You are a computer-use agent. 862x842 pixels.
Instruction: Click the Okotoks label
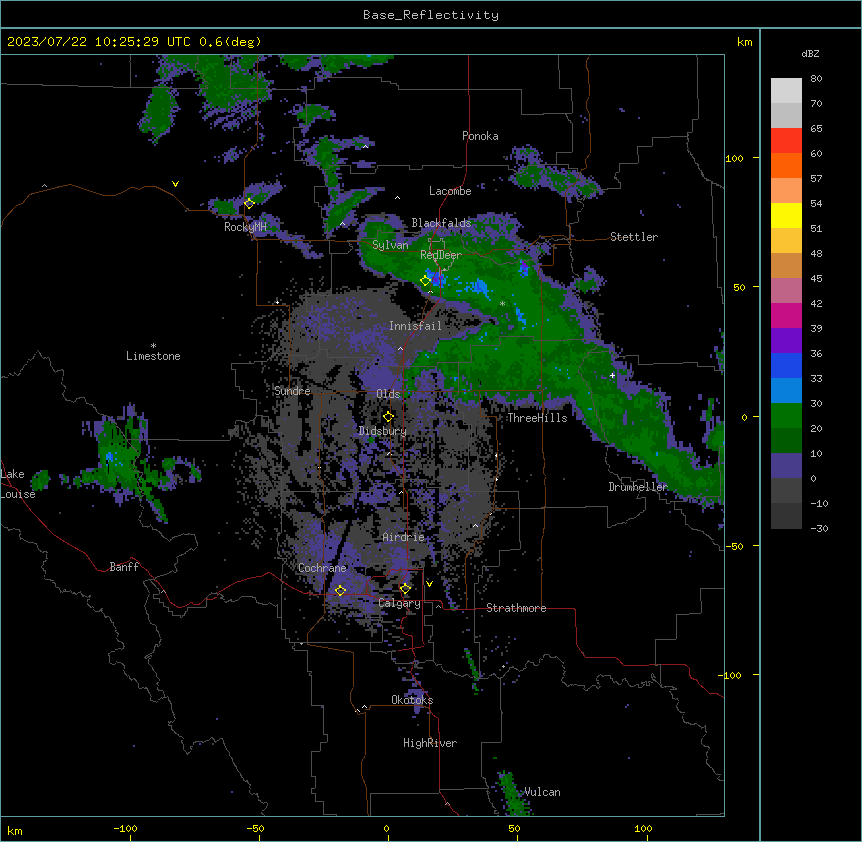[412, 700]
